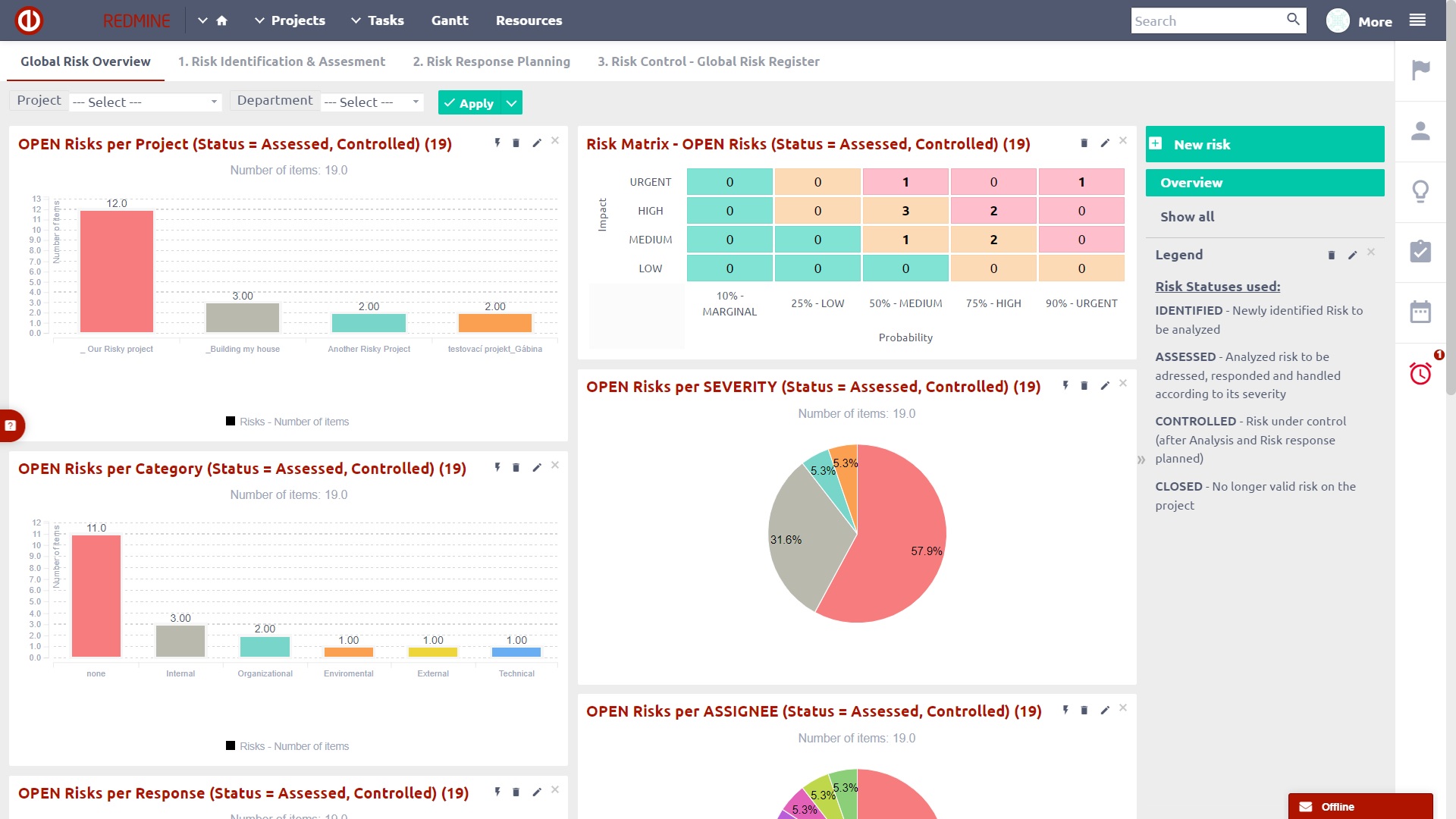Click the New risk button
This screenshot has width=1456, height=819.
click(1264, 144)
